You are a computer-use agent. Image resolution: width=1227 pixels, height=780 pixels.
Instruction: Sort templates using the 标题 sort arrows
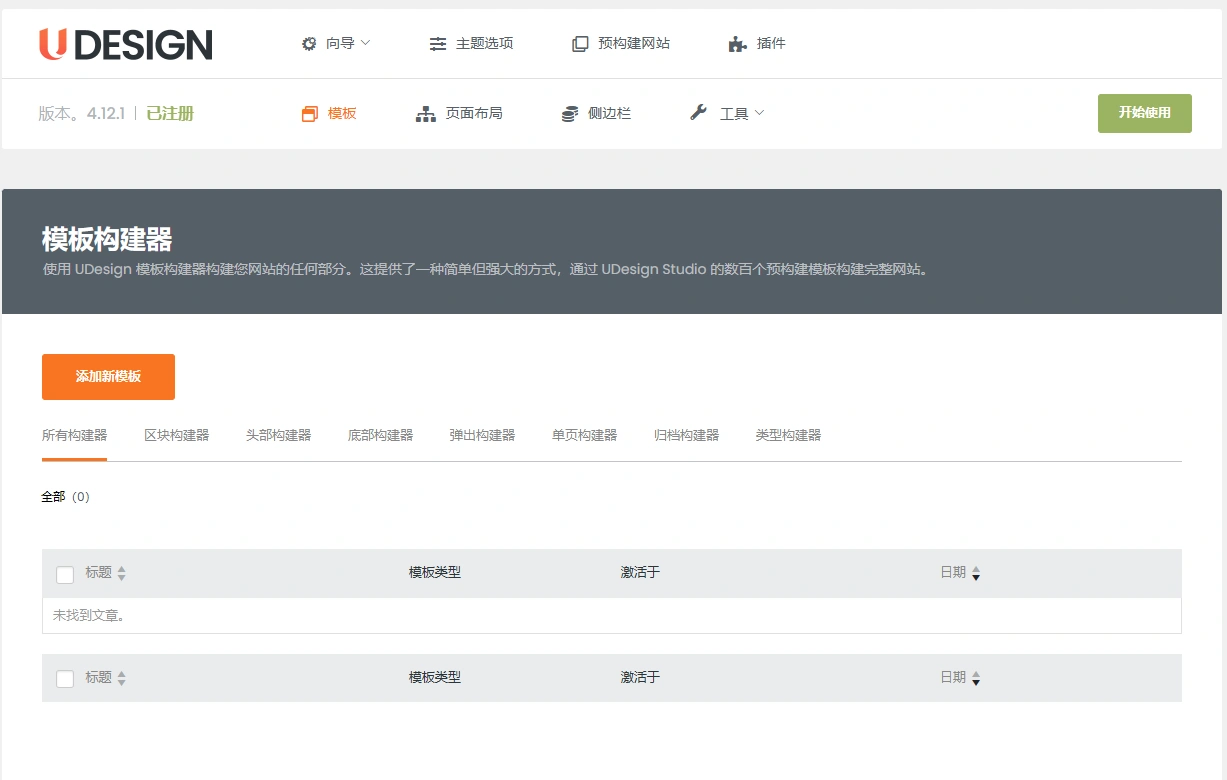point(120,574)
